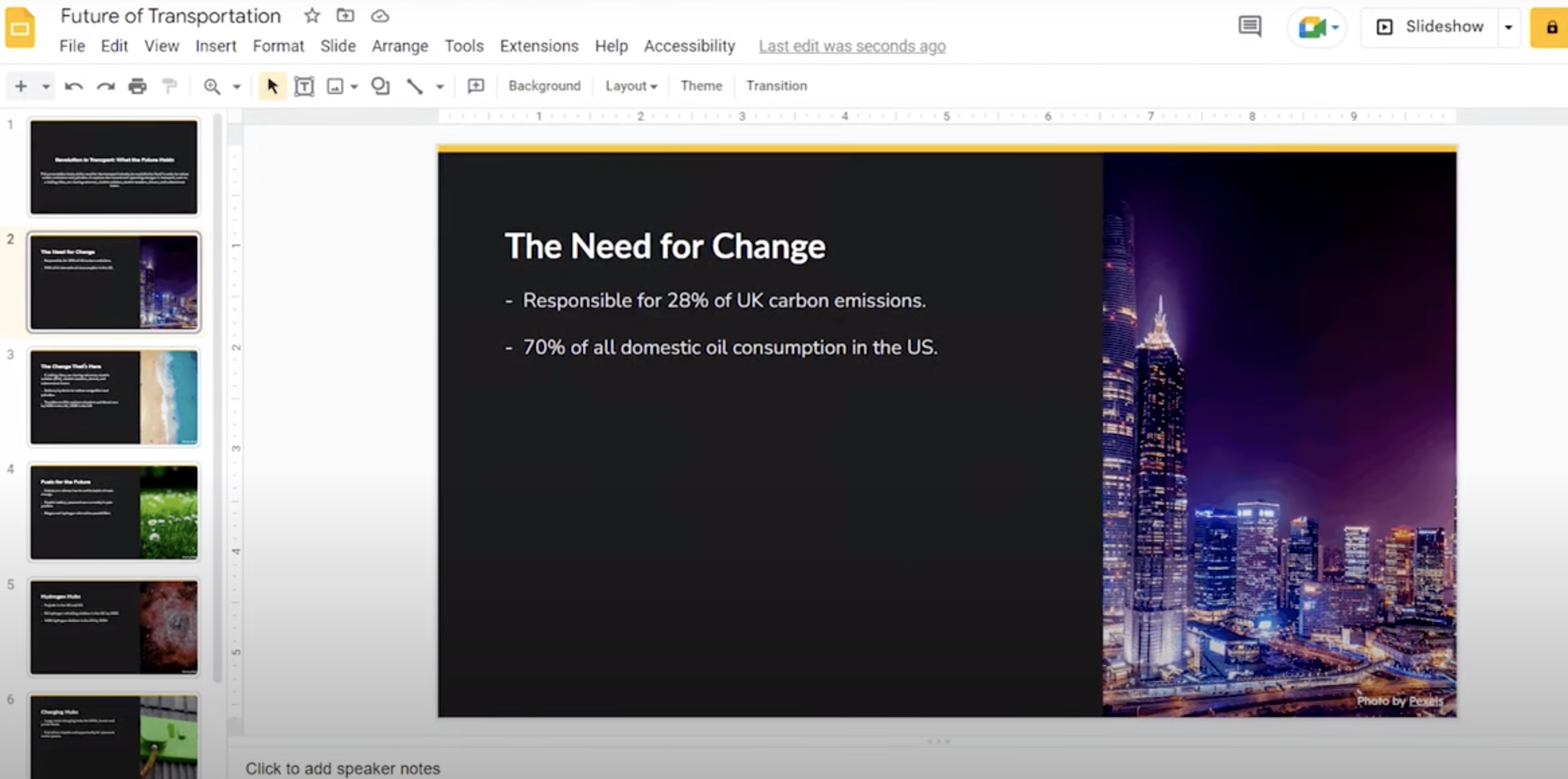
Task: Open the Format menu
Action: 278,46
